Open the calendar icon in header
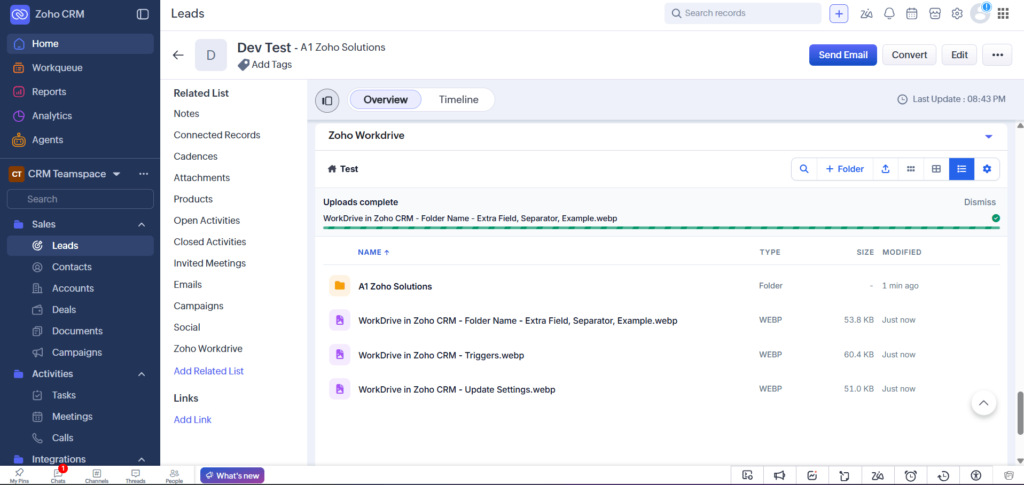 pyautogui.click(x=912, y=14)
